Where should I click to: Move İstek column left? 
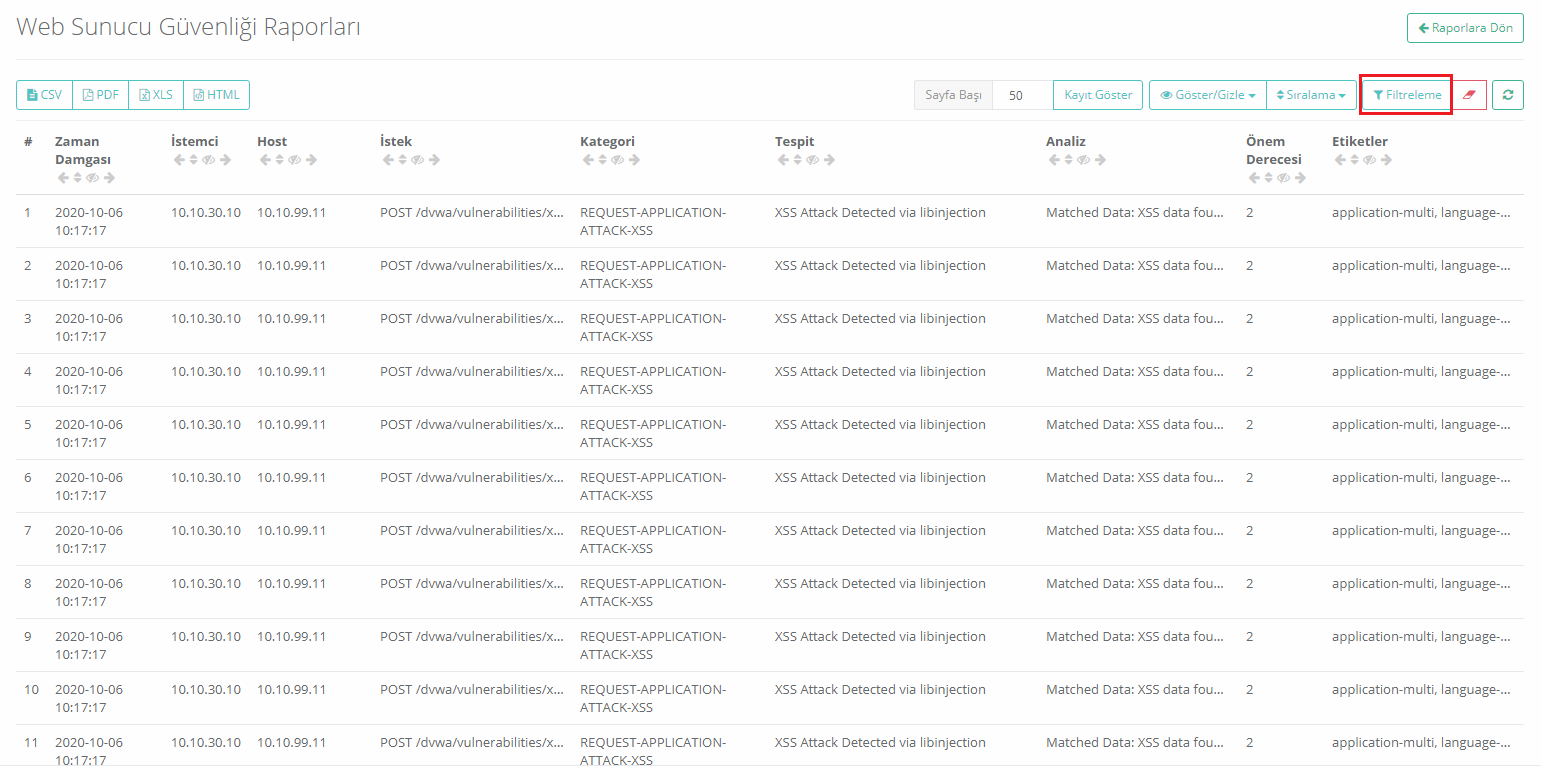coord(388,160)
